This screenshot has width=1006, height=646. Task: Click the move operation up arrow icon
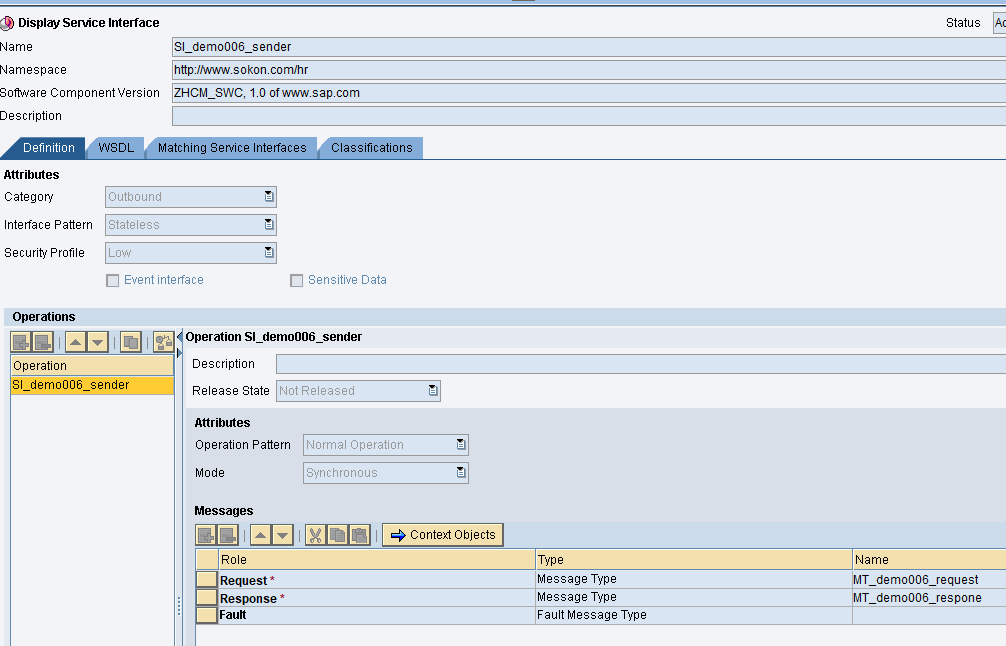77,341
